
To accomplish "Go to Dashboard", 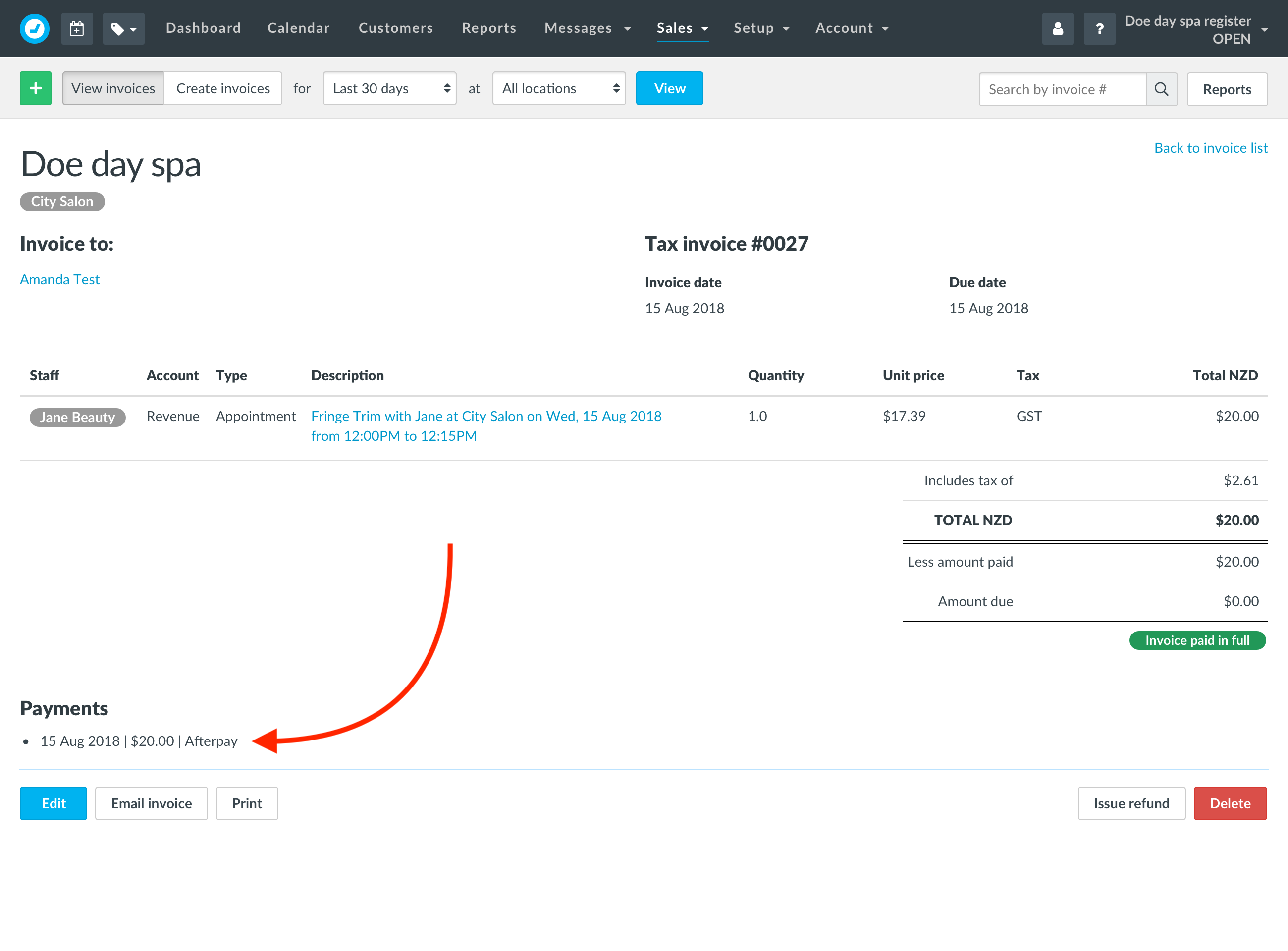I will pyautogui.click(x=203, y=28).
